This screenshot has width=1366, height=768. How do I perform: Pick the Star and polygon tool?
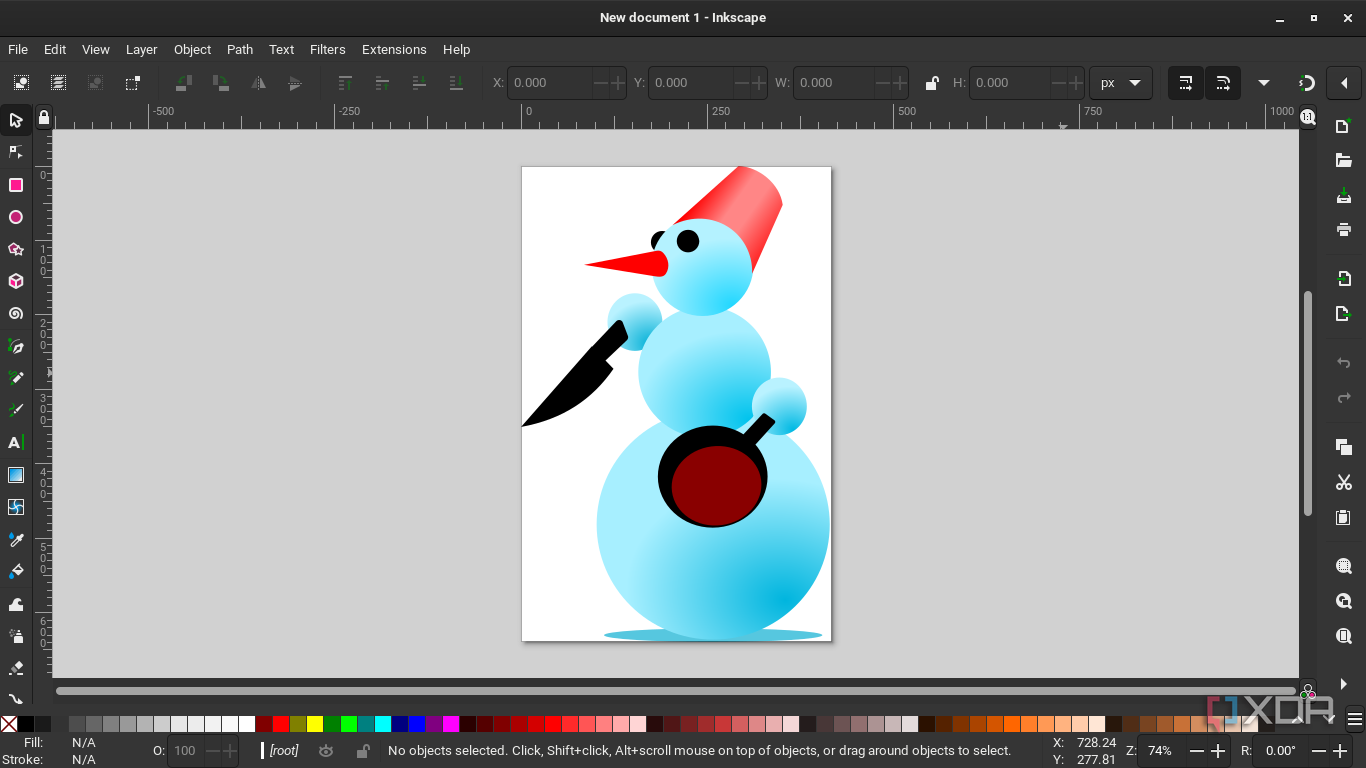(16, 249)
